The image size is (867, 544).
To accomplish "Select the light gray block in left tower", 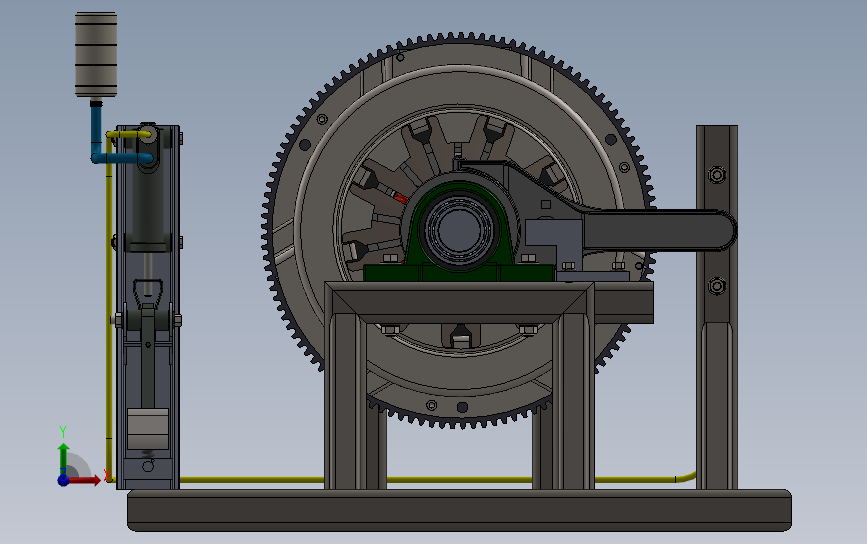I will (x=148, y=429).
